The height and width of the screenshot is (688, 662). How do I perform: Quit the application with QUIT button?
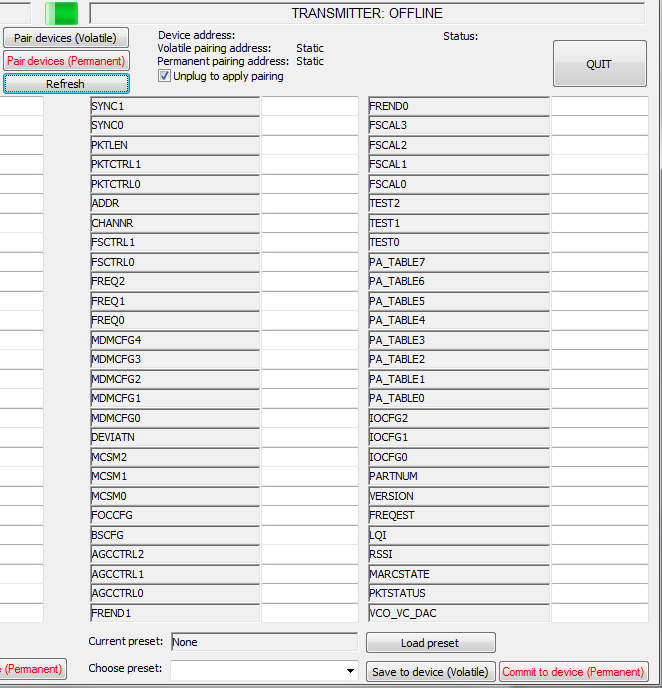pos(600,64)
